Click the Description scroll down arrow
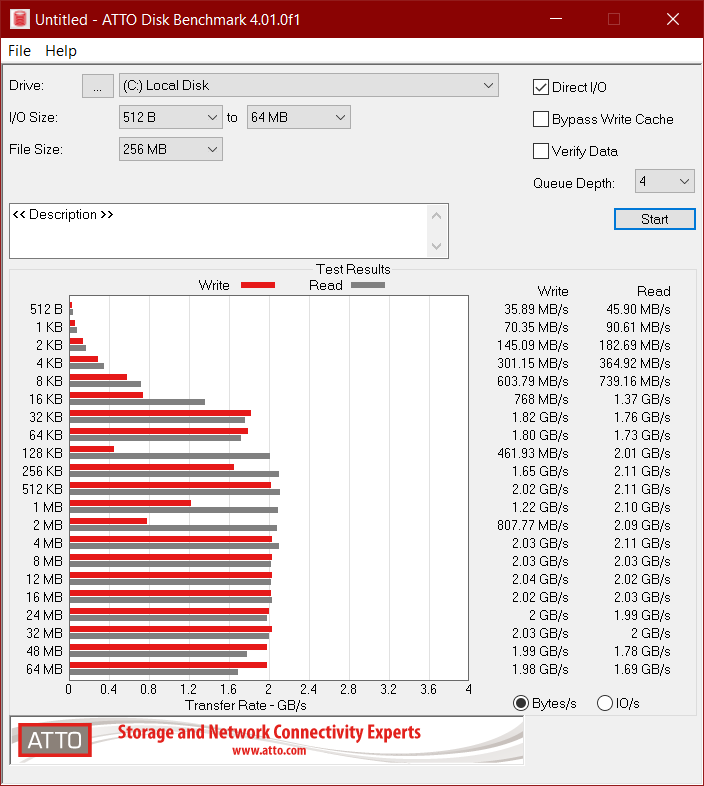Image resolution: width=704 pixels, height=786 pixels. point(436,246)
